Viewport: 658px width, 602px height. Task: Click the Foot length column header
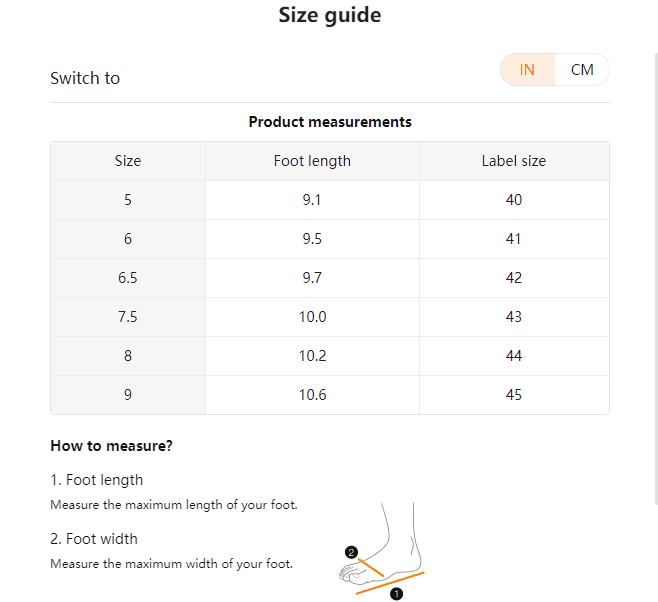[x=312, y=161]
